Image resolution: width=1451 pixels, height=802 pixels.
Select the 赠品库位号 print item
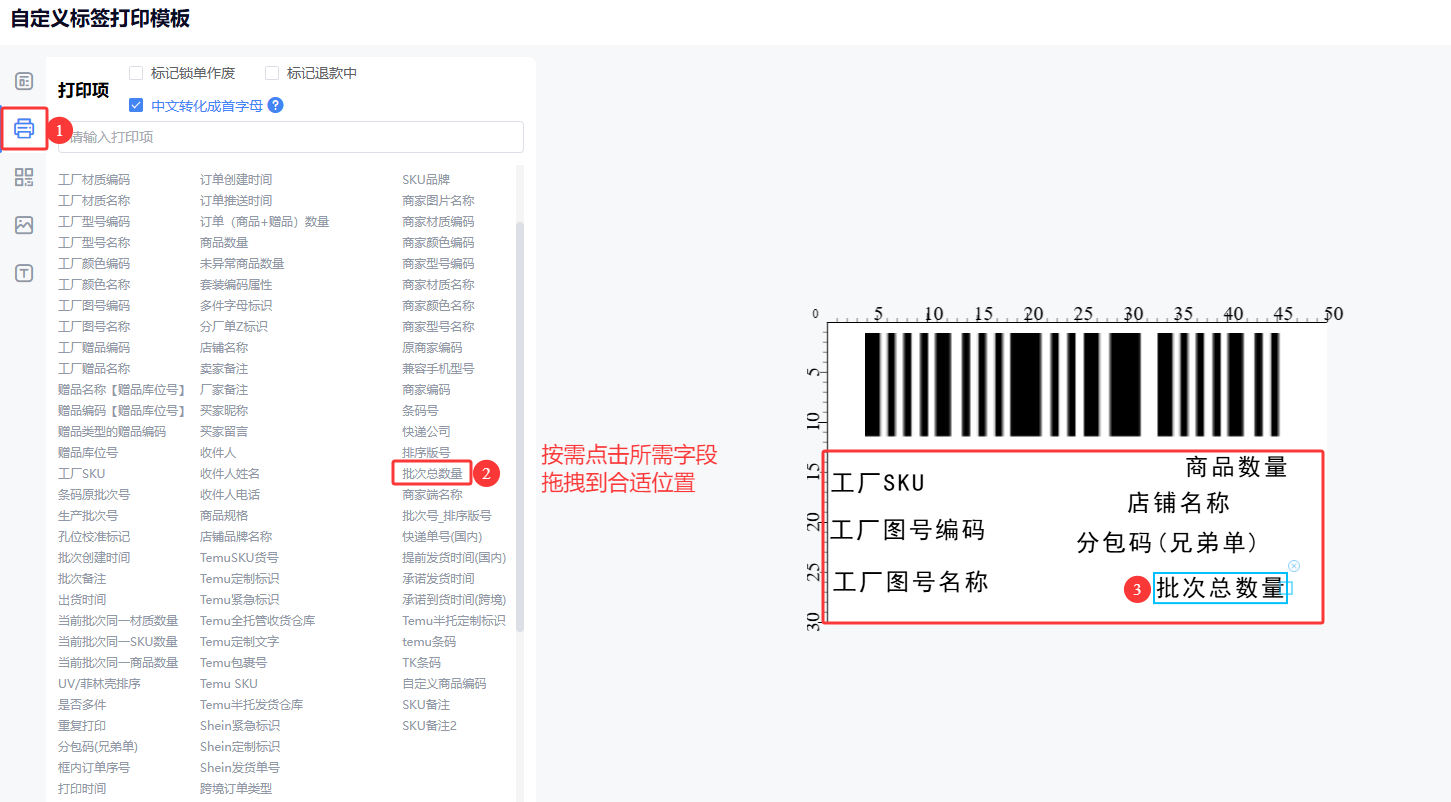point(88,453)
